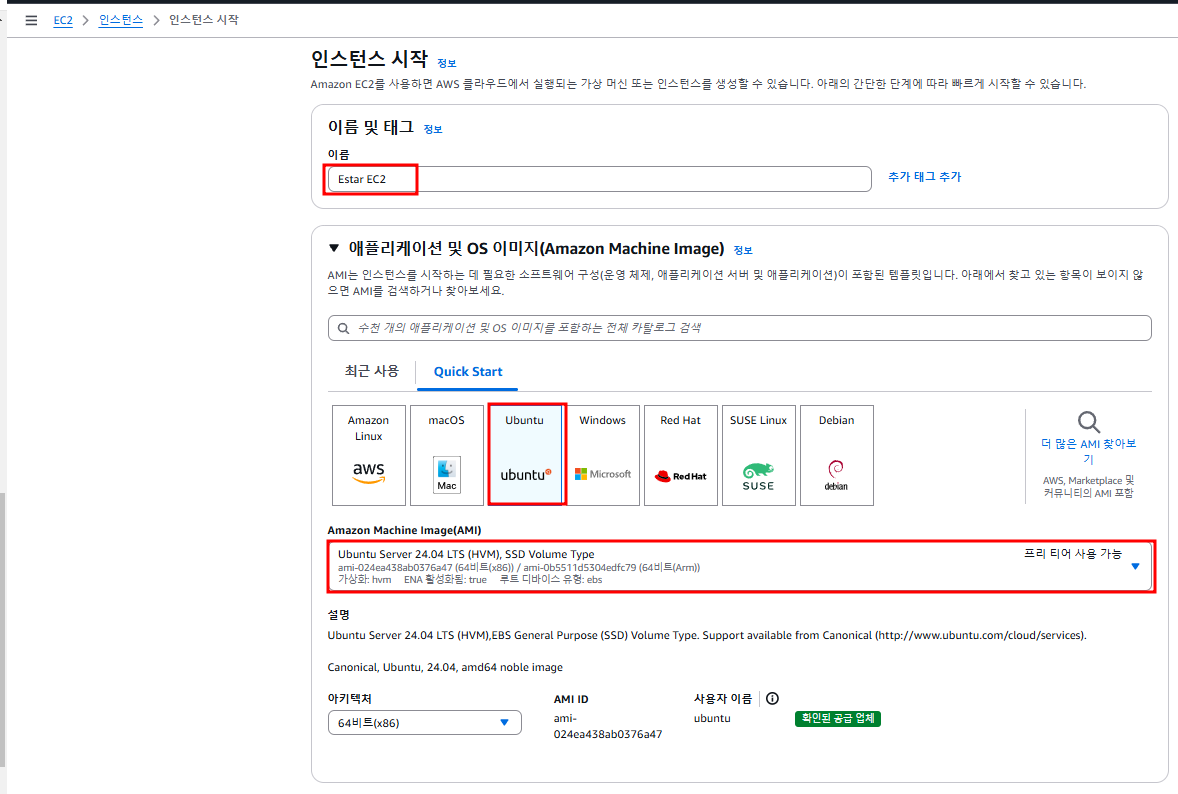Click the EC2 breadcrumb link
The height and width of the screenshot is (794, 1178).
63,20
